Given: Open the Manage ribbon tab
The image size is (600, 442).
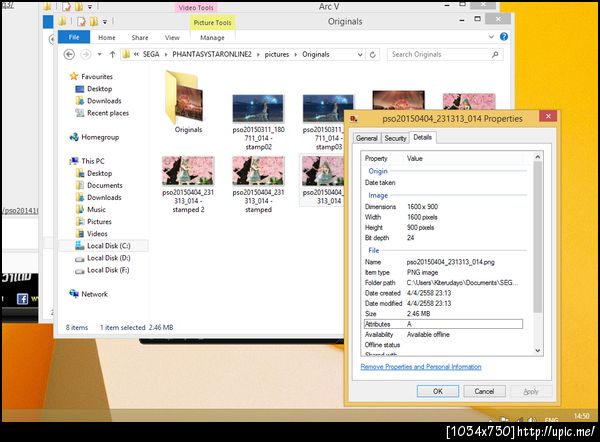Looking at the screenshot, I should tap(212, 38).
